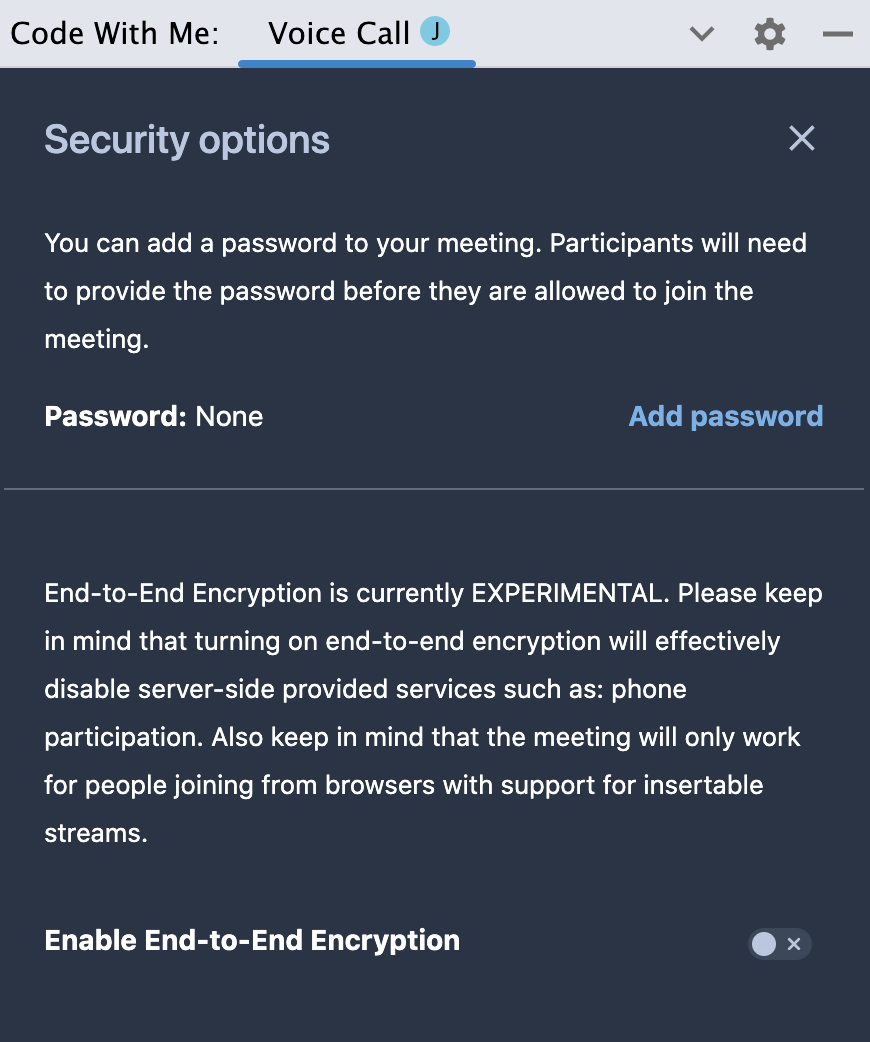Image resolution: width=870 pixels, height=1042 pixels.
Task: Hide the Code With Me tool window
Action: [x=837, y=34]
